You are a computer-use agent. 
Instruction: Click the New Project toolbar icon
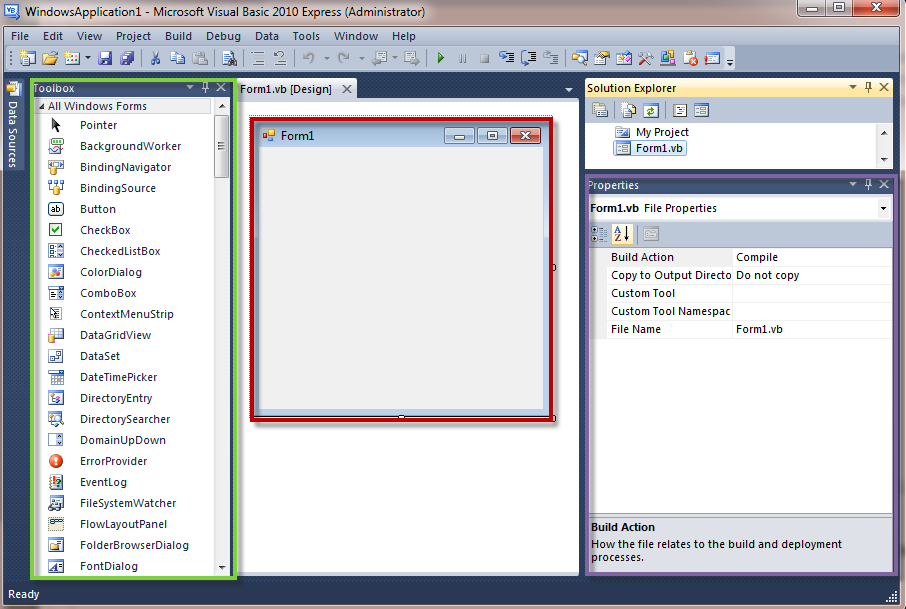pos(27,58)
